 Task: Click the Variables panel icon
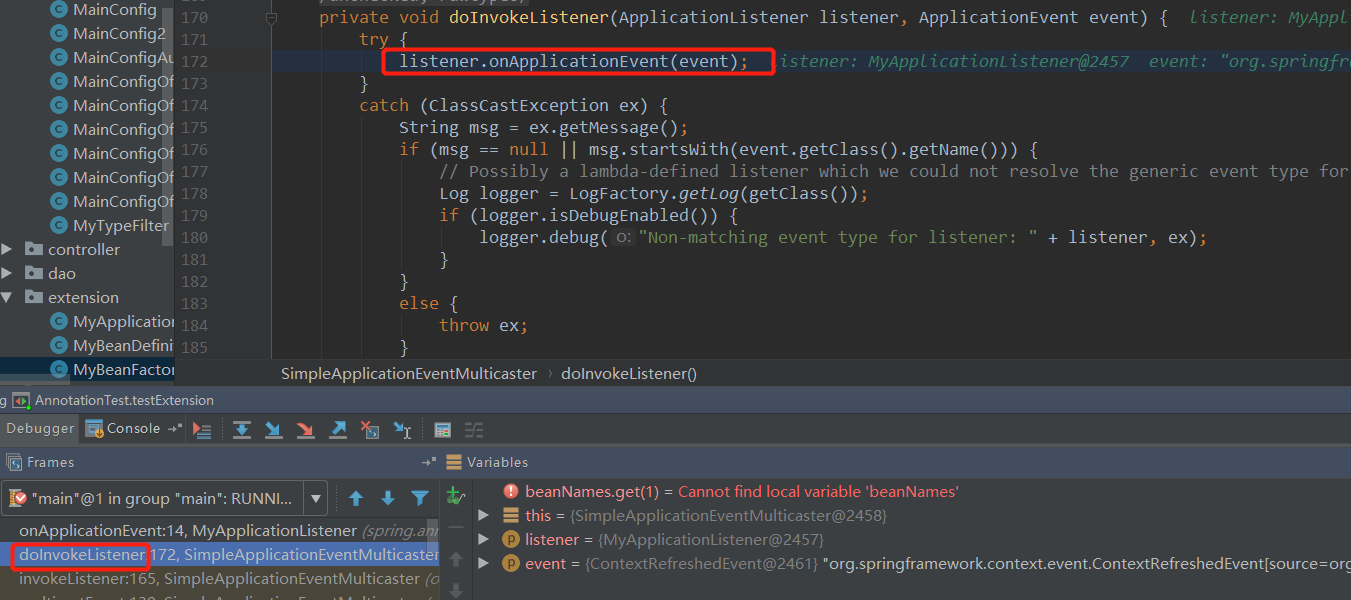454,462
